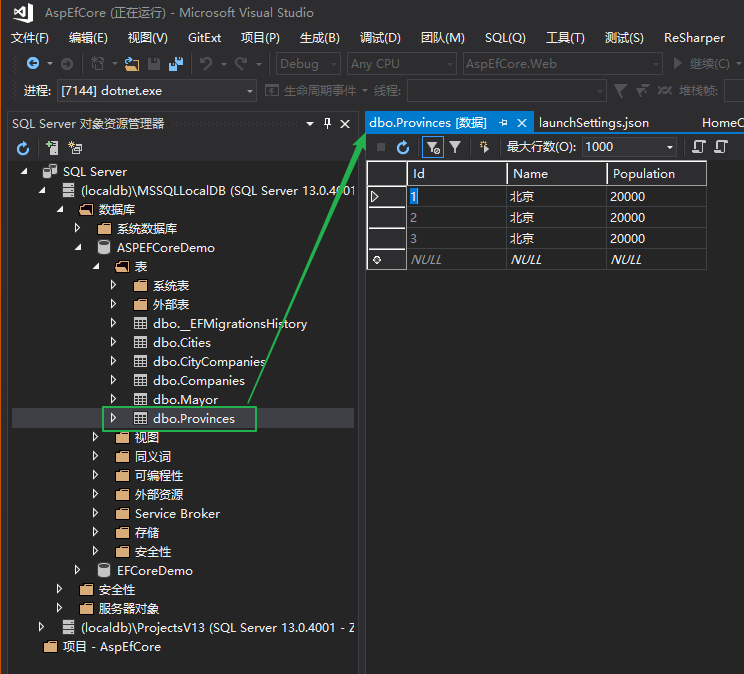The image size is (744, 674).
Task: Open the 视图(V) menu
Action: click(148, 38)
